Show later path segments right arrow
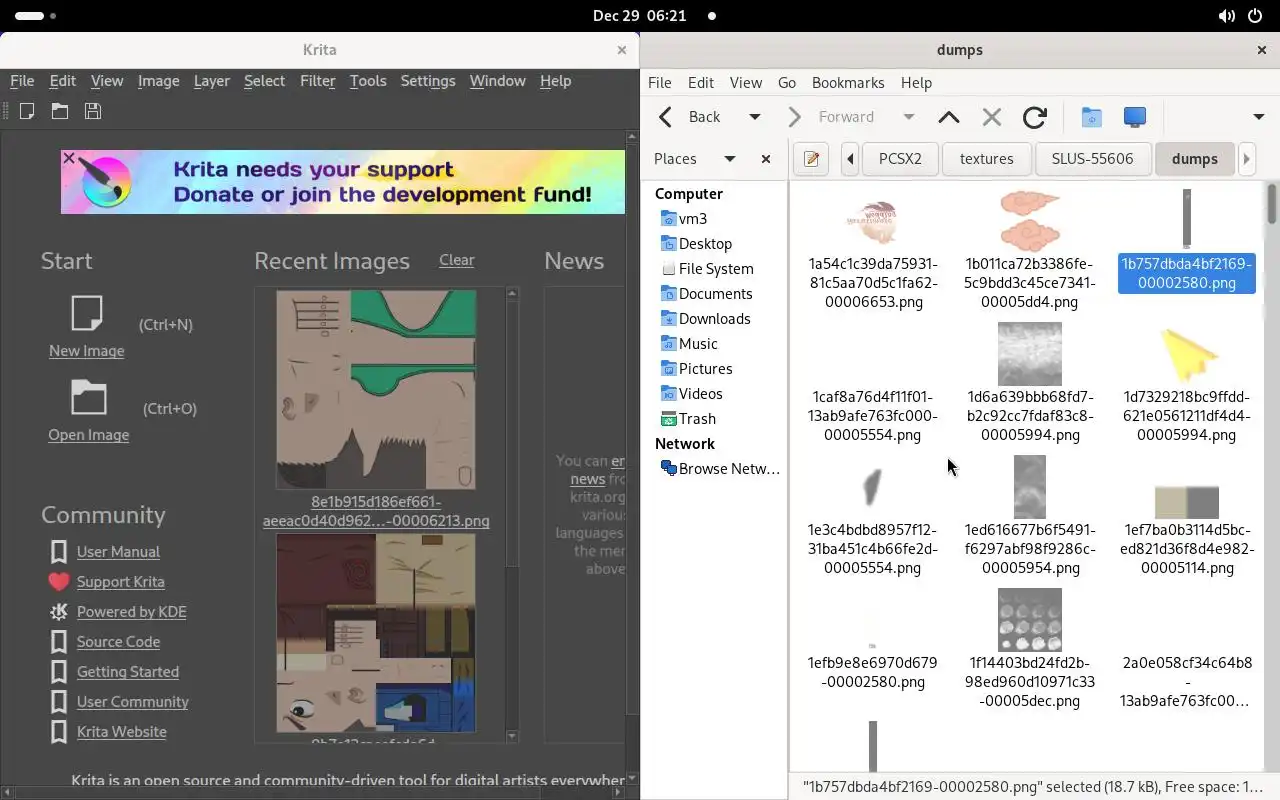The width and height of the screenshot is (1280, 800). pyautogui.click(x=1246, y=159)
